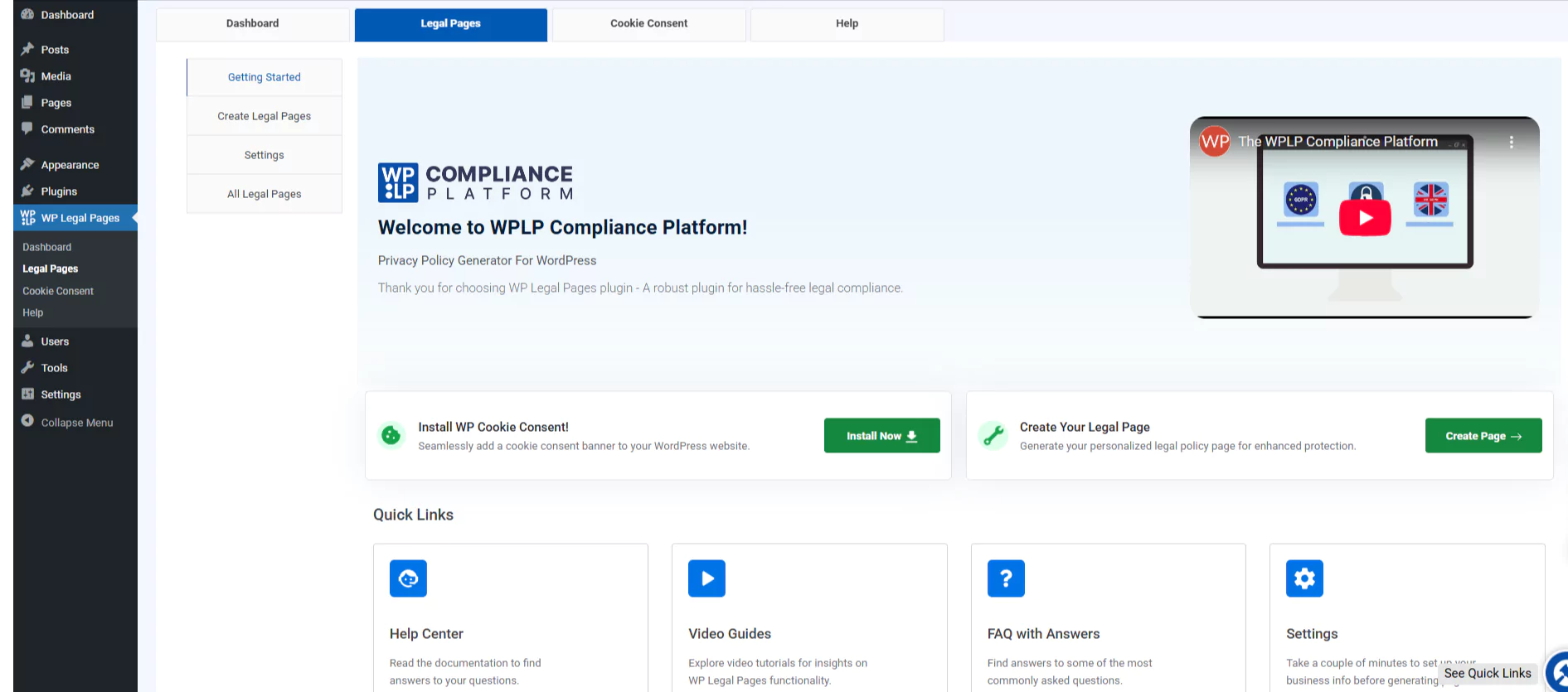Click the Install Now button

pyautogui.click(x=881, y=436)
